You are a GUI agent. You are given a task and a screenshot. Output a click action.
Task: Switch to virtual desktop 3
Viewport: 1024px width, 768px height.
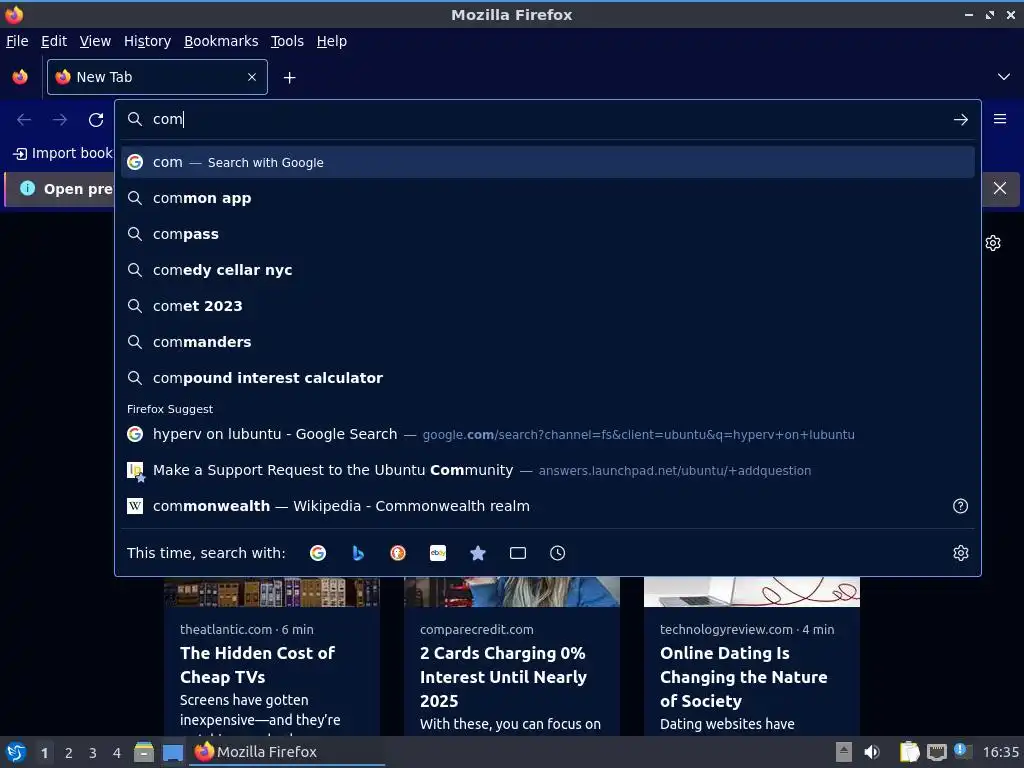(93, 753)
